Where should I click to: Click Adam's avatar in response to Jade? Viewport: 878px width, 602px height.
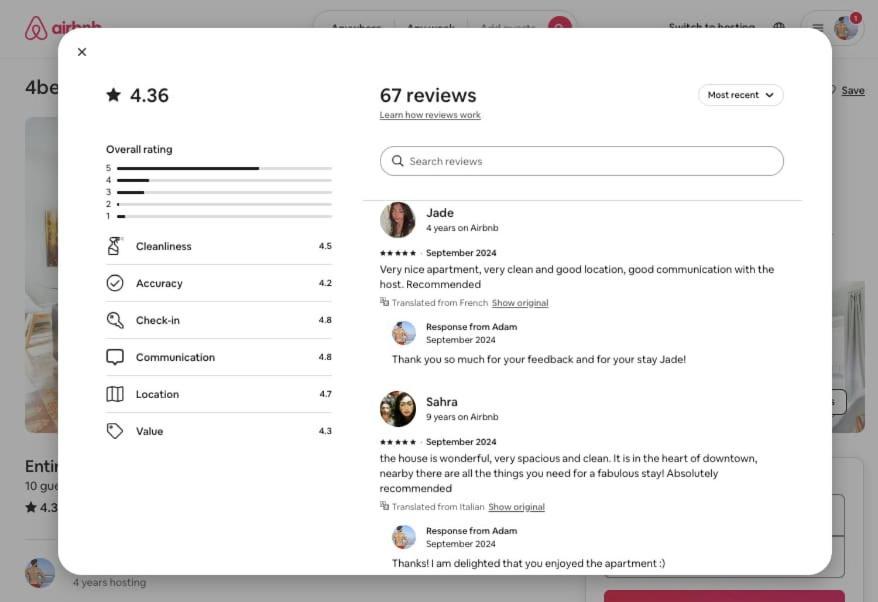(404, 333)
